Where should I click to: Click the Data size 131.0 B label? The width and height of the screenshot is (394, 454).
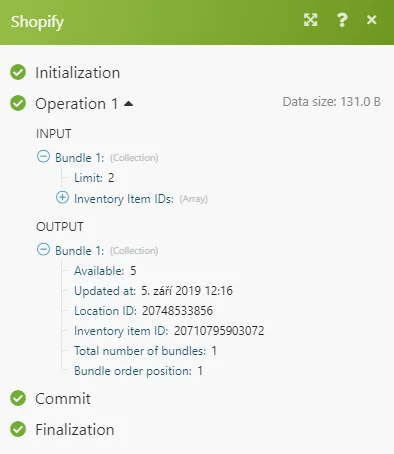(332, 102)
